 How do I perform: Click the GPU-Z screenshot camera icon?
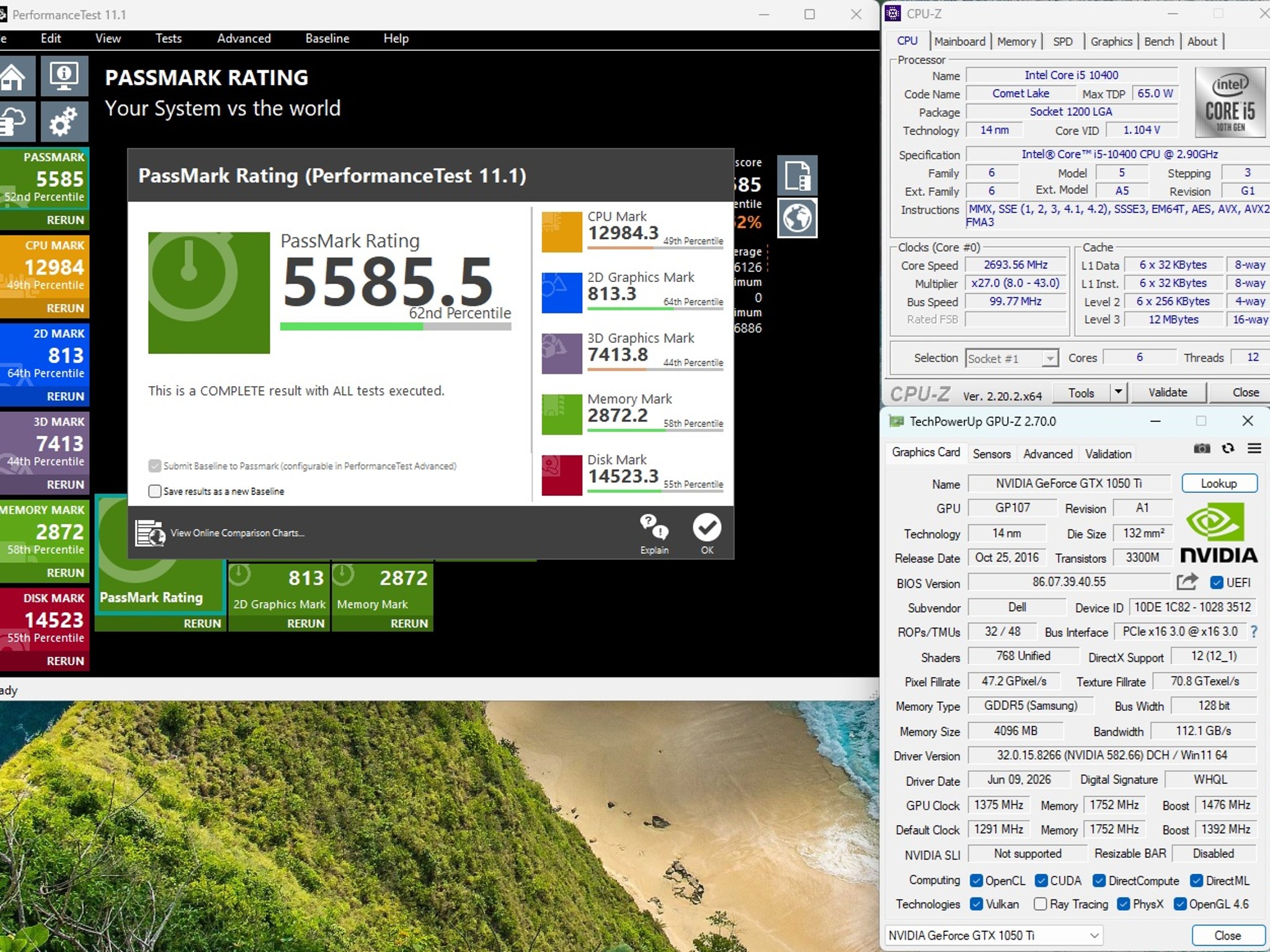(x=1202, y=448)
